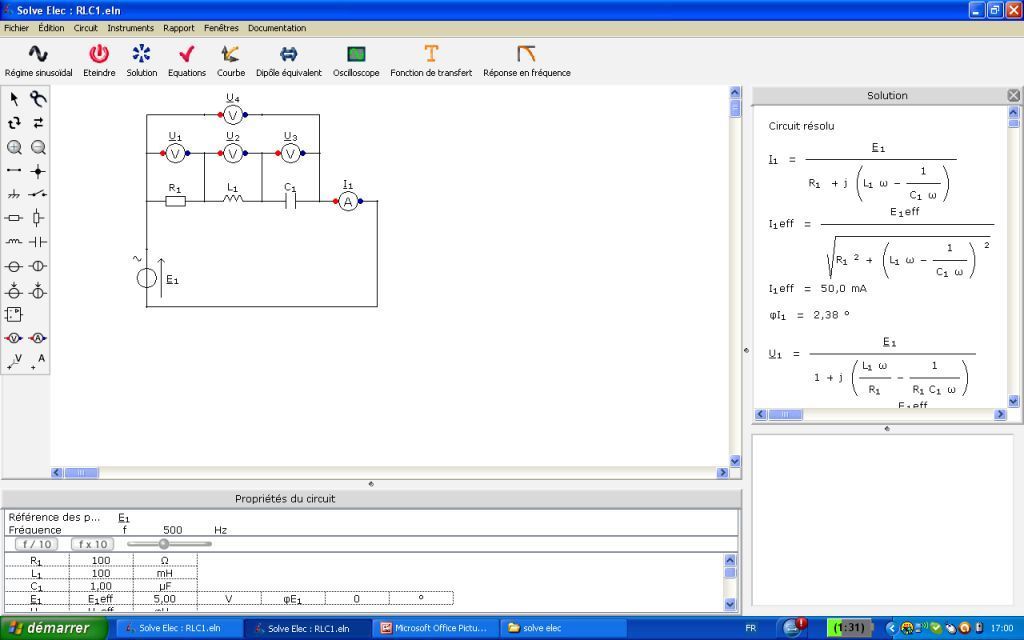1024x640 pixels.
Task: Click the Régime sinusoïdal toolbar icon
Action: [x=38, y=54]
